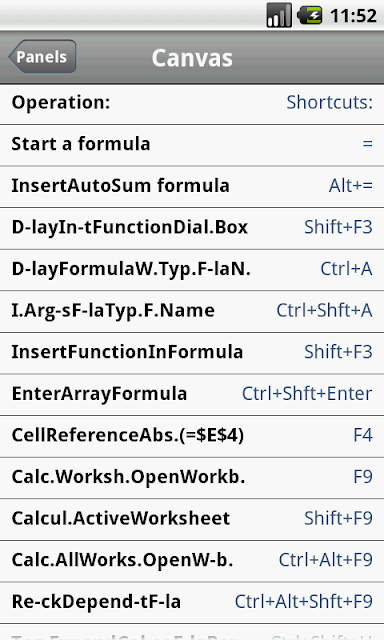Go back using the Panels button
The image size is (384, 640).
point(42,57)
